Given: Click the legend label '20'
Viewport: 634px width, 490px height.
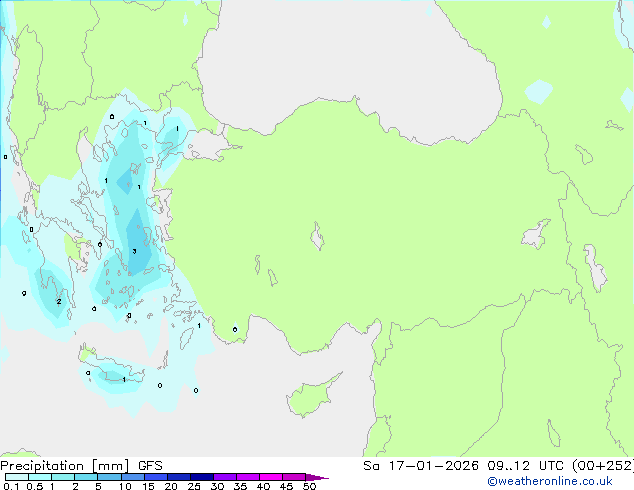Looking at the screenshot, I should [171, 486].
